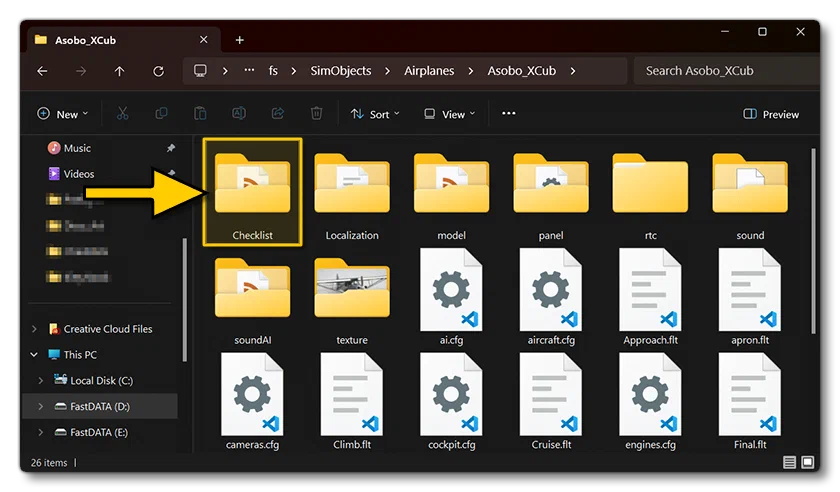
Task: Navigate to fs in address path
Action: pos(273,71)
